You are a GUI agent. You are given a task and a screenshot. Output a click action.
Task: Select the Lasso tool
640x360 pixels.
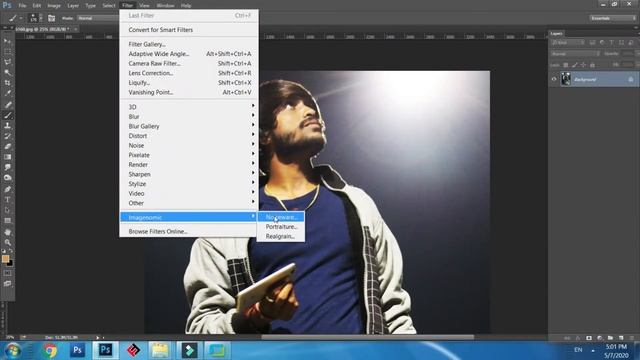point(7,62)
